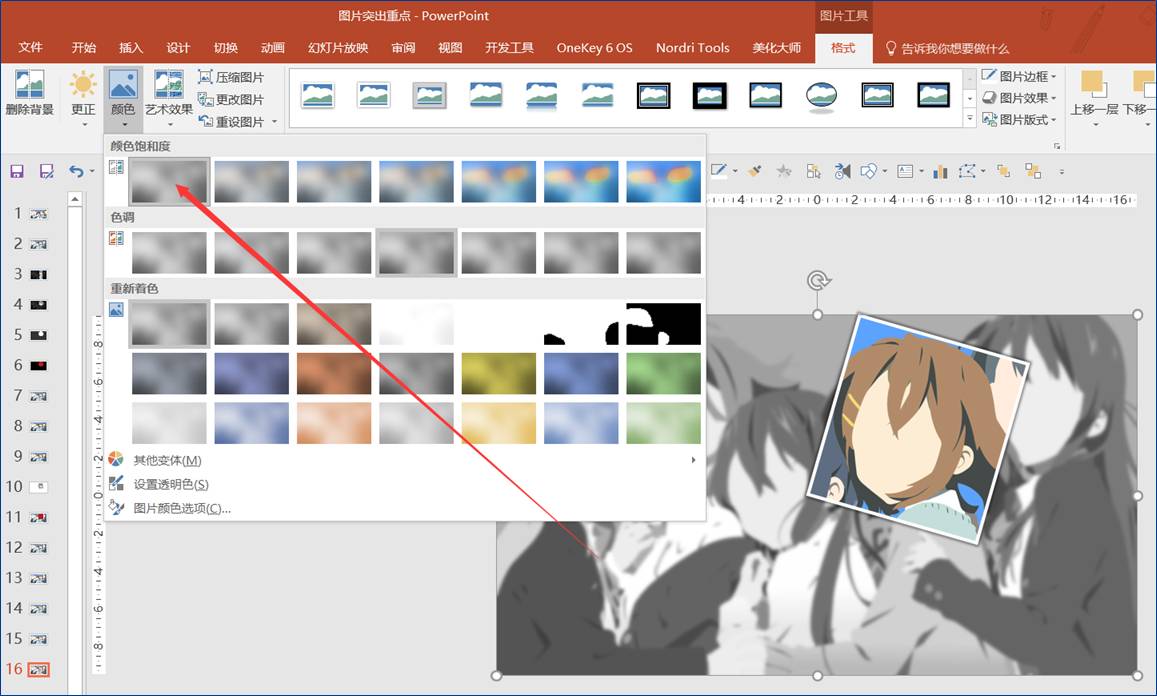Choose the No Recolor swatch
The image size is (1157, 696).
coord(169,323)
